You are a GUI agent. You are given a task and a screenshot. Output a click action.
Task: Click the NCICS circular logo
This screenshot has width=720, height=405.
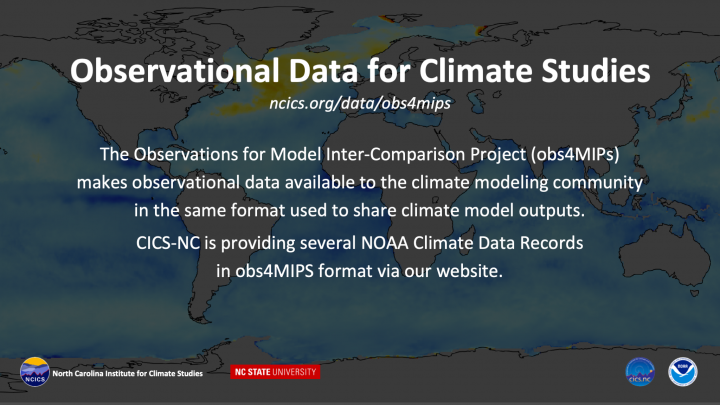[x=35, y=372]
